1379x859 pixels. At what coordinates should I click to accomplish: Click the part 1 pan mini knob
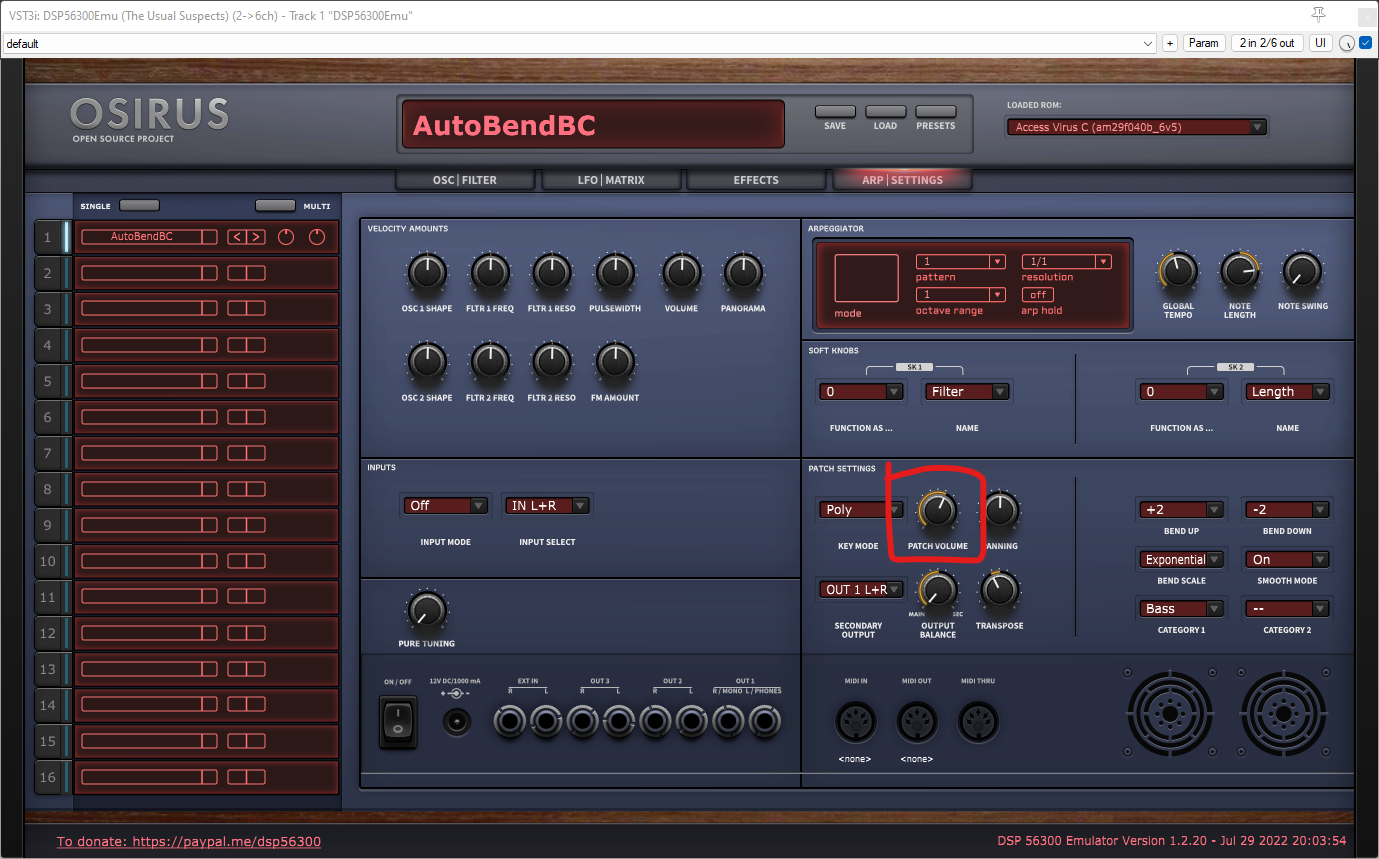click(318, 237)
